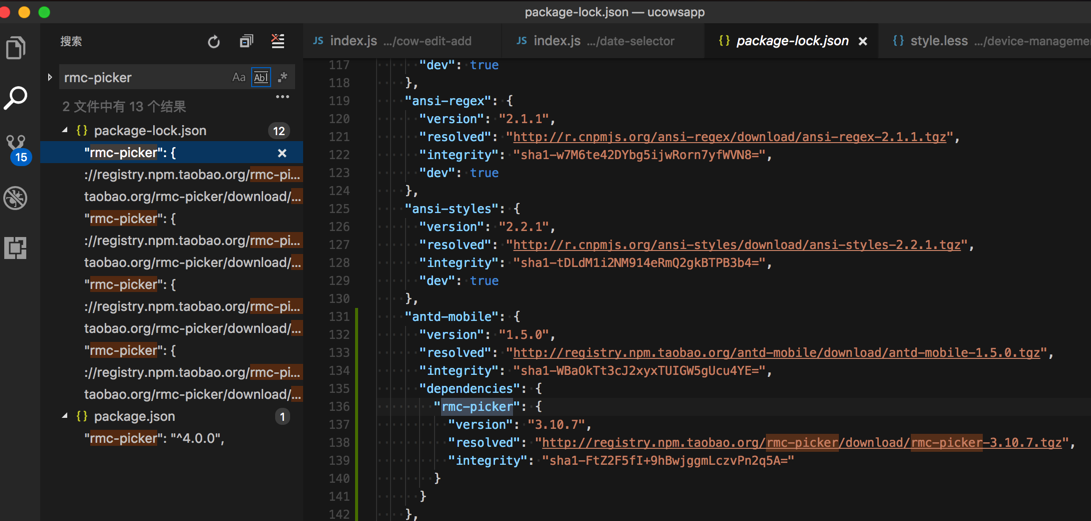1091x521 pixels.
Task: Click the highlighted "rmc-picker" key in the editor
Action: tap(477, 407)
